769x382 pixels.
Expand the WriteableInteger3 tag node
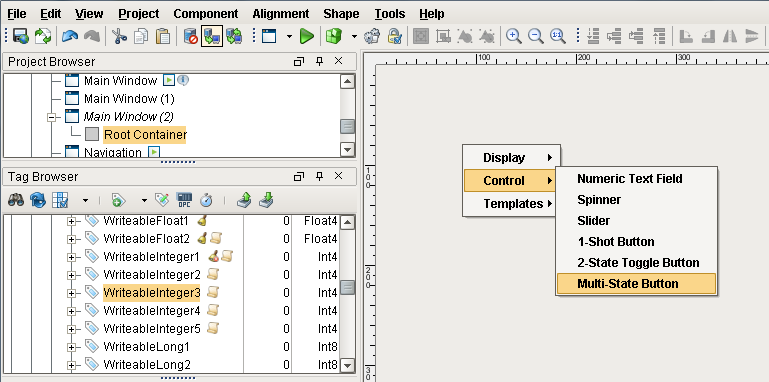click(72, 293)
